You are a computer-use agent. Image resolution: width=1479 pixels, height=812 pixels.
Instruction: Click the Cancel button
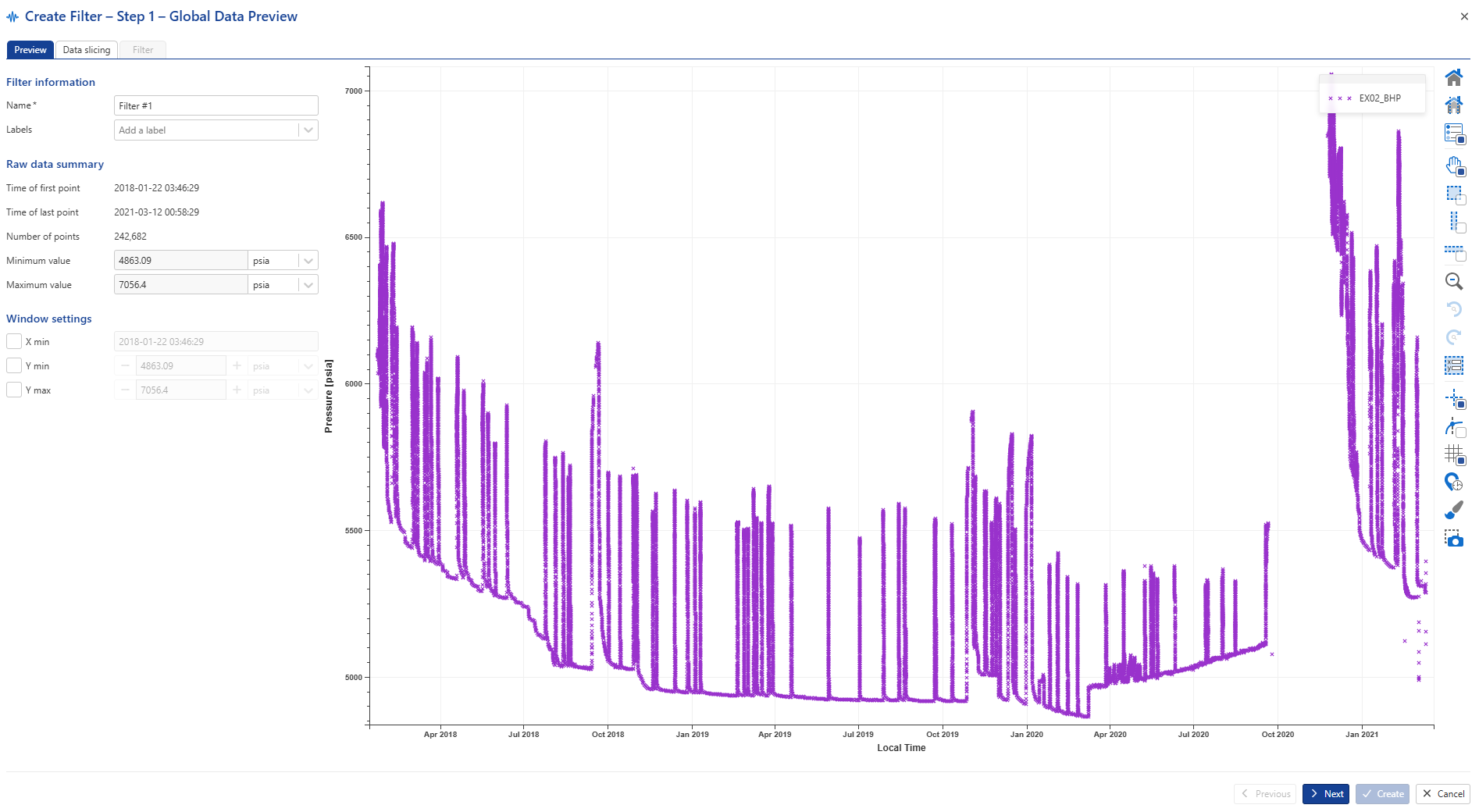1442,793
